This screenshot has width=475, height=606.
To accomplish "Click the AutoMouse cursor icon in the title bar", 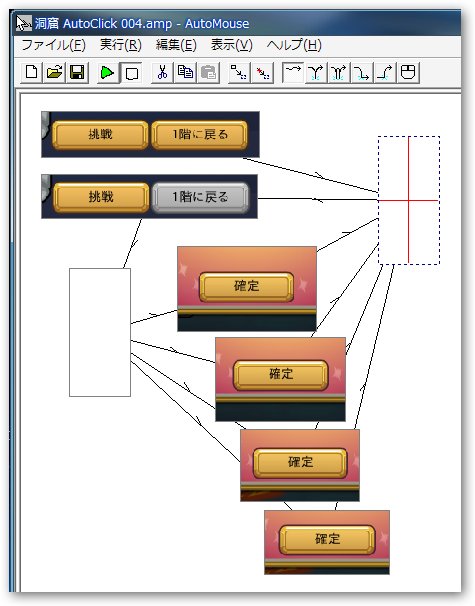I will point(24,24).
